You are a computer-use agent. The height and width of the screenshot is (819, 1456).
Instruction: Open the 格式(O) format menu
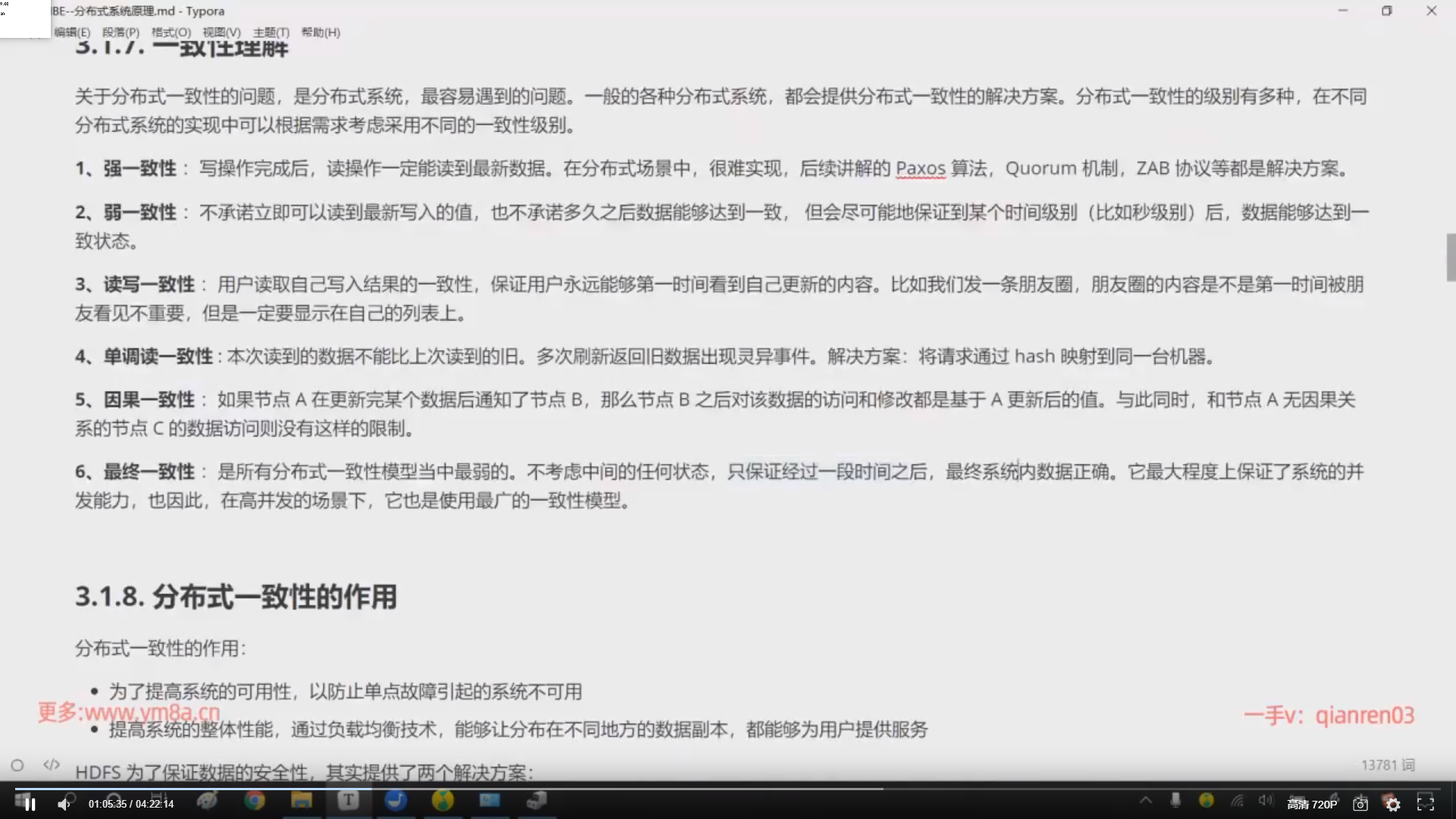coord(171,33)
